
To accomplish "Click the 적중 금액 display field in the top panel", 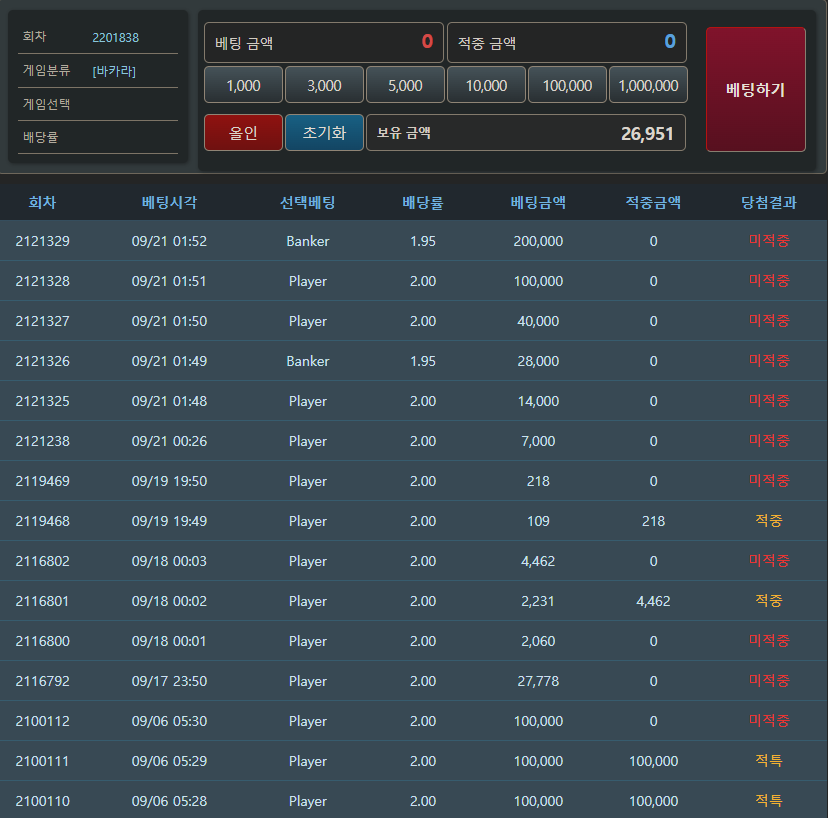I will pos(567,42).
